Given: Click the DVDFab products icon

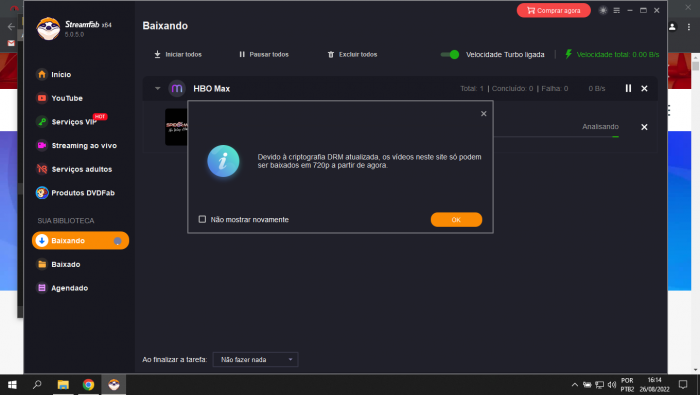Looking at the screenshot, I should point(42,192).
